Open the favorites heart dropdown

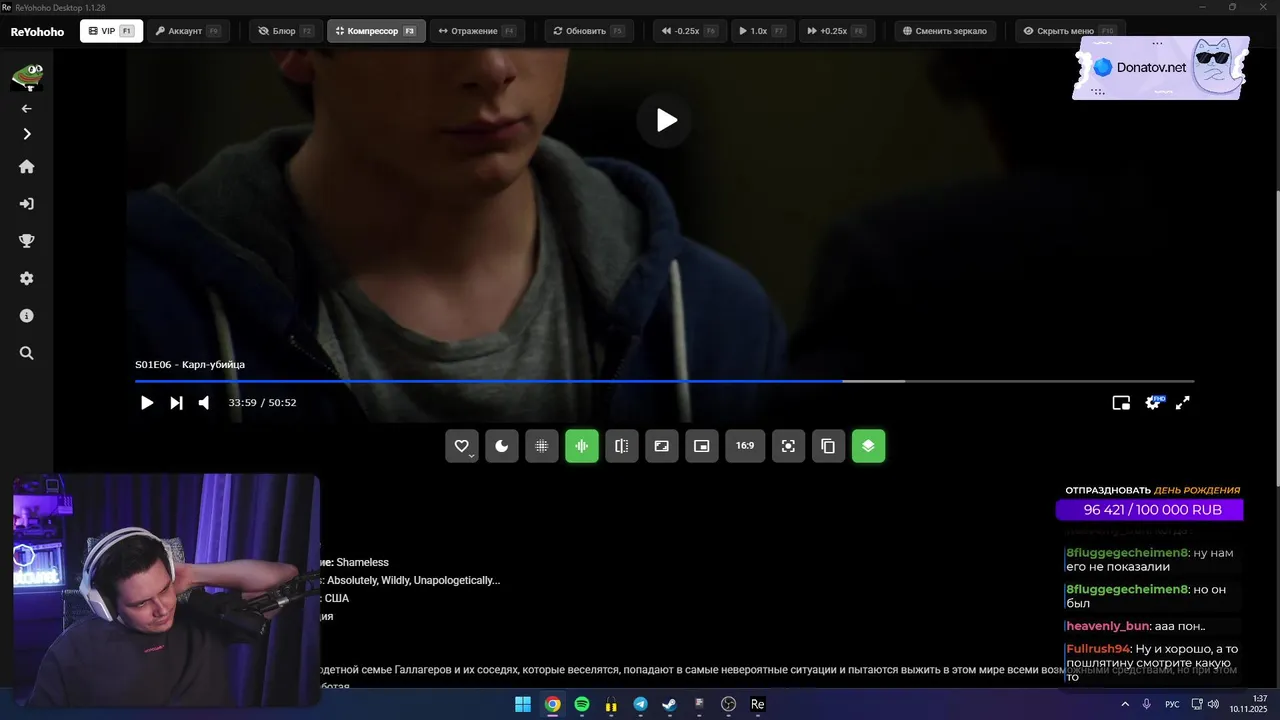click(462, 446)
